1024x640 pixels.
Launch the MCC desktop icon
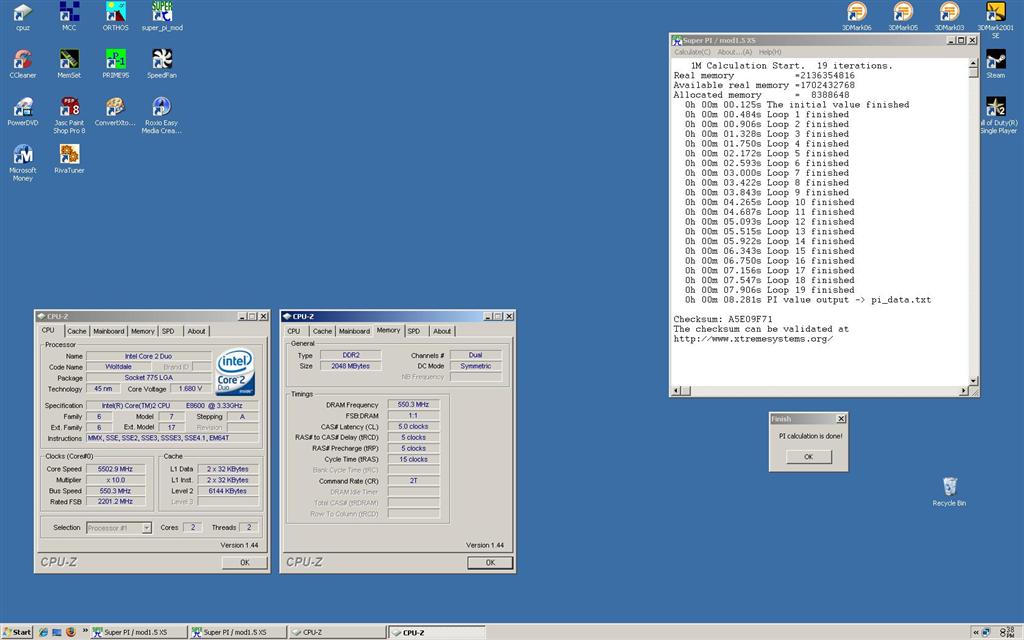pos(69,16)
